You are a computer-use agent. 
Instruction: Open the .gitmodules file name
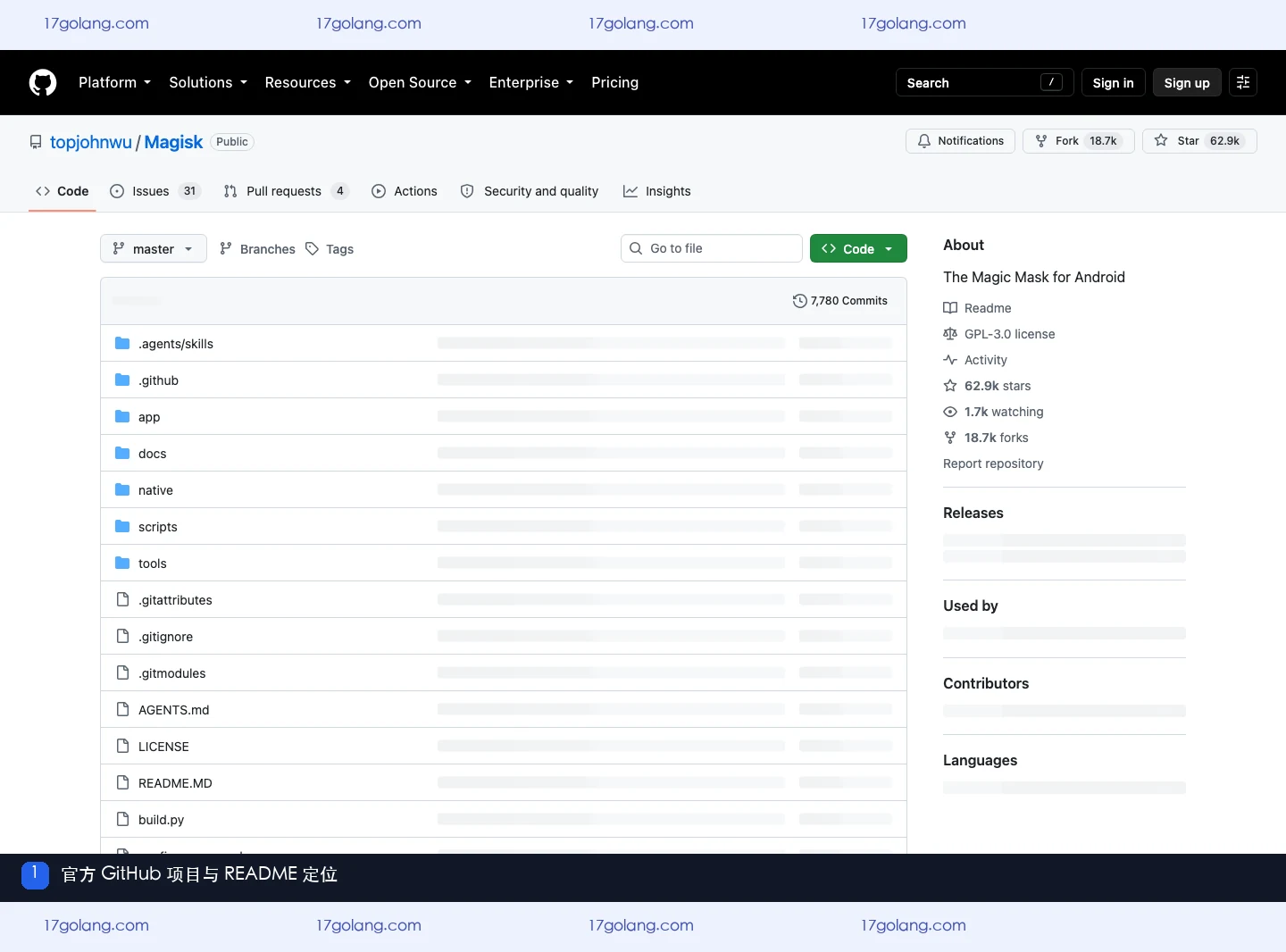[x=172, y=673]
